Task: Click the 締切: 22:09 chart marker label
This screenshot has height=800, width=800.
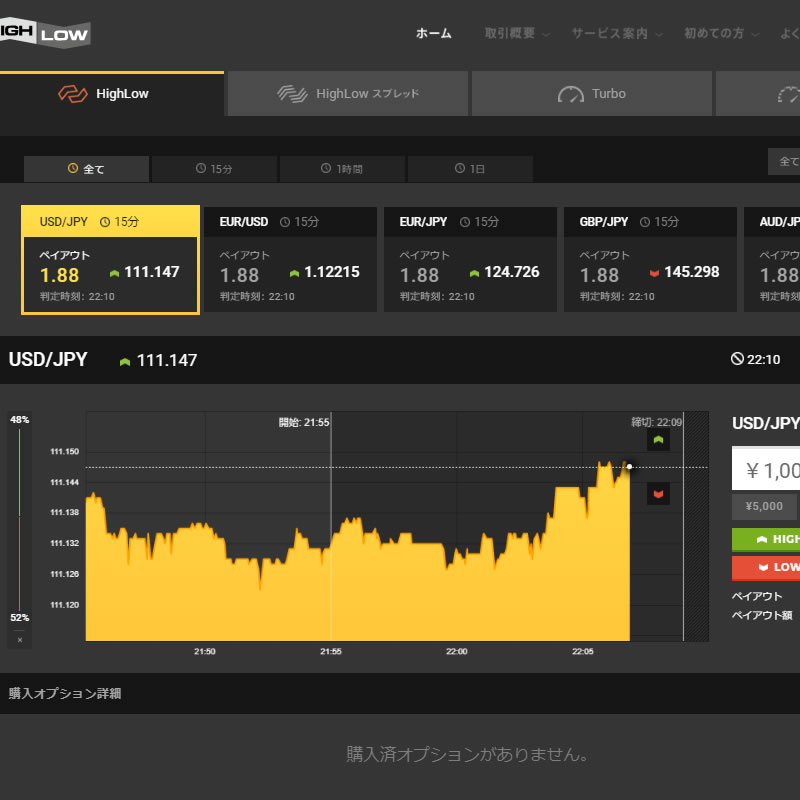Action: (x=657, y=422)
